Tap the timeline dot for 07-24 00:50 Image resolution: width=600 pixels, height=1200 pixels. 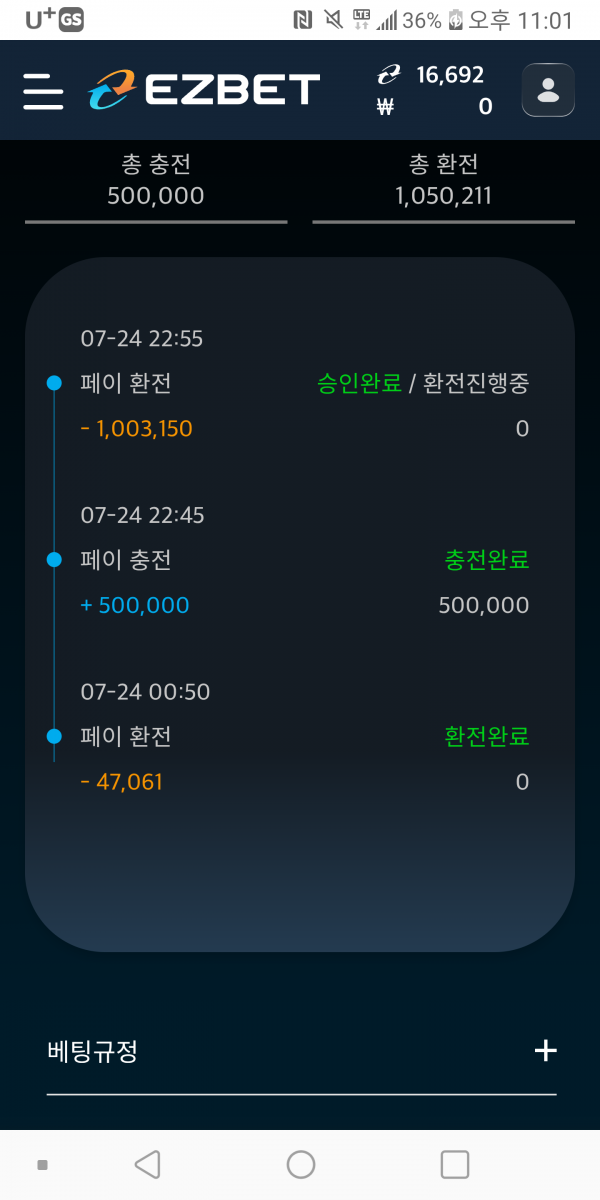[x=54, y=737]
